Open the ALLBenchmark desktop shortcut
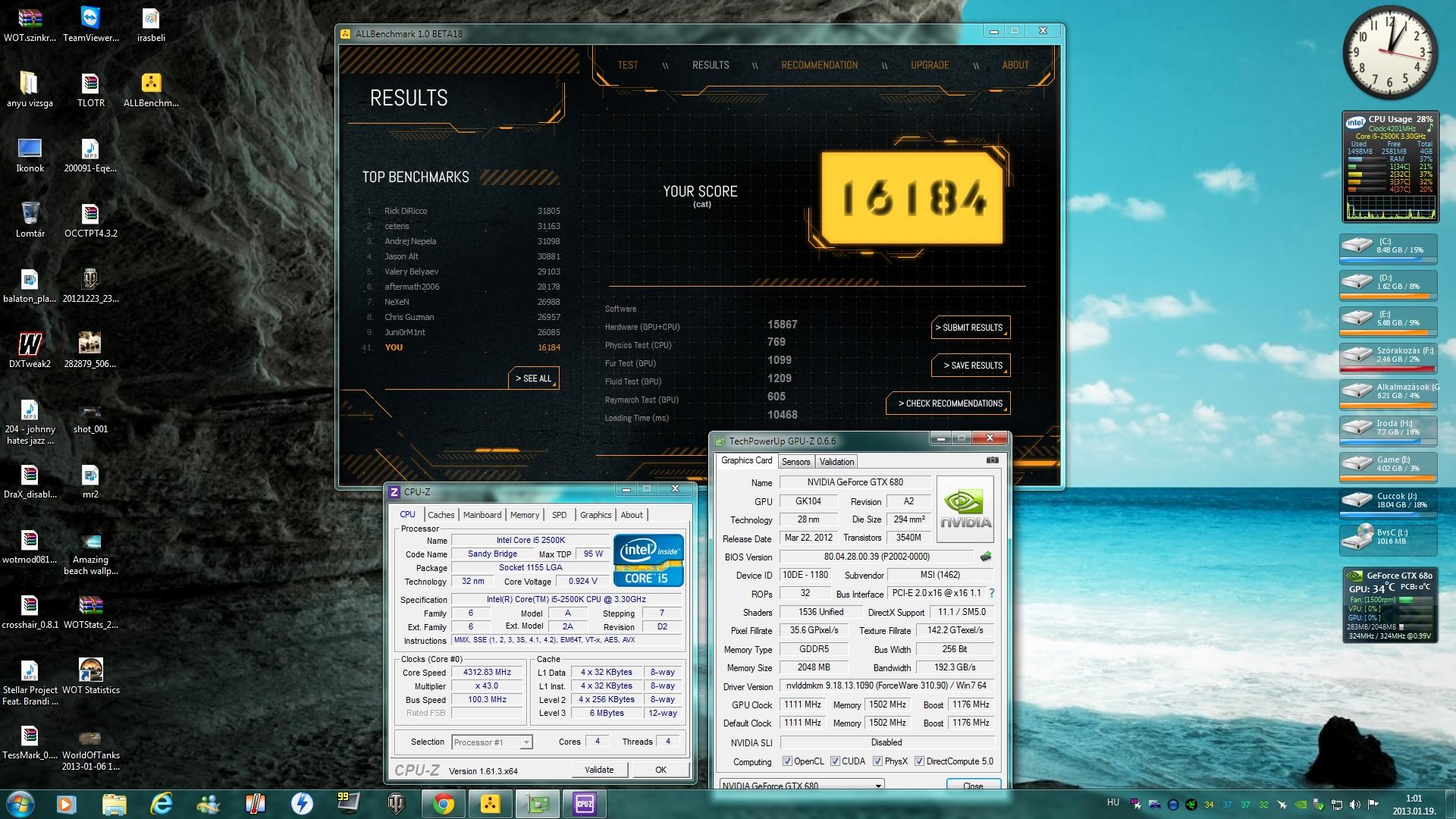Viewport: 1456px width, 819px height. 151,89
